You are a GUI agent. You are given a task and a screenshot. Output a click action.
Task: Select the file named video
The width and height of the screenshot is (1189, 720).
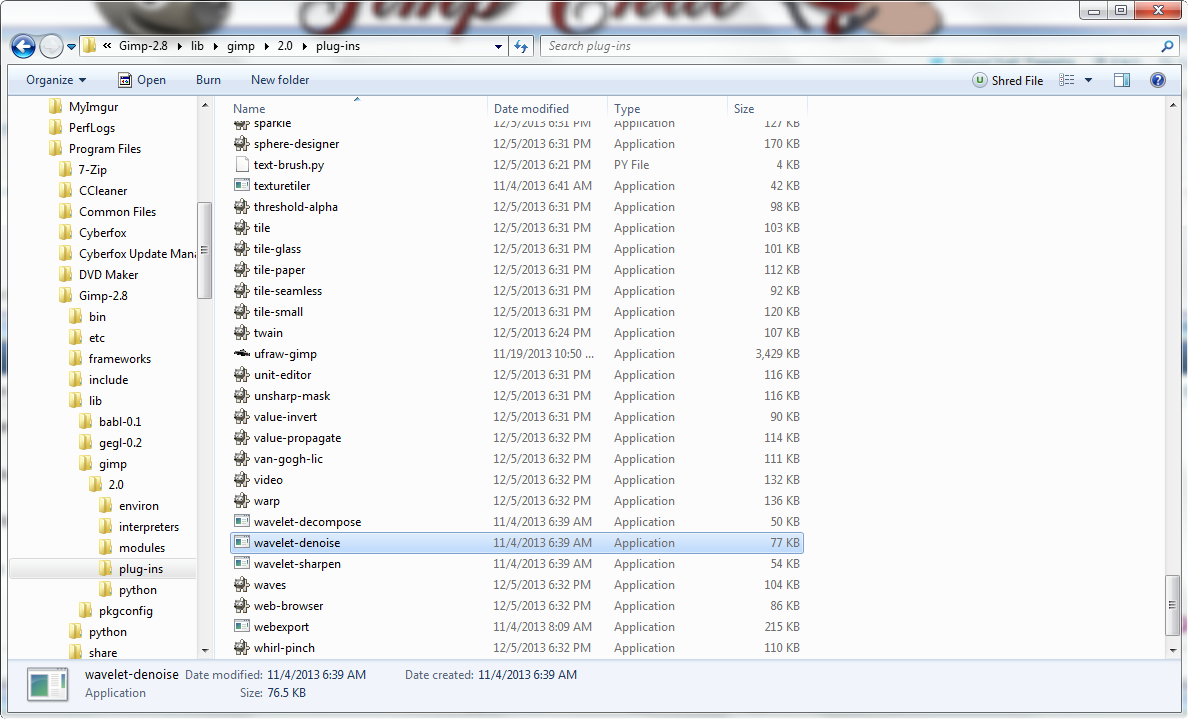[x=268, y=480]
